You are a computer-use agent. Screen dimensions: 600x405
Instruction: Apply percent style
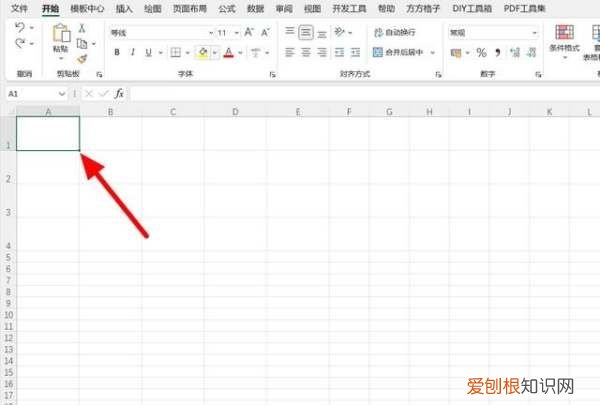tap(481, 52)
